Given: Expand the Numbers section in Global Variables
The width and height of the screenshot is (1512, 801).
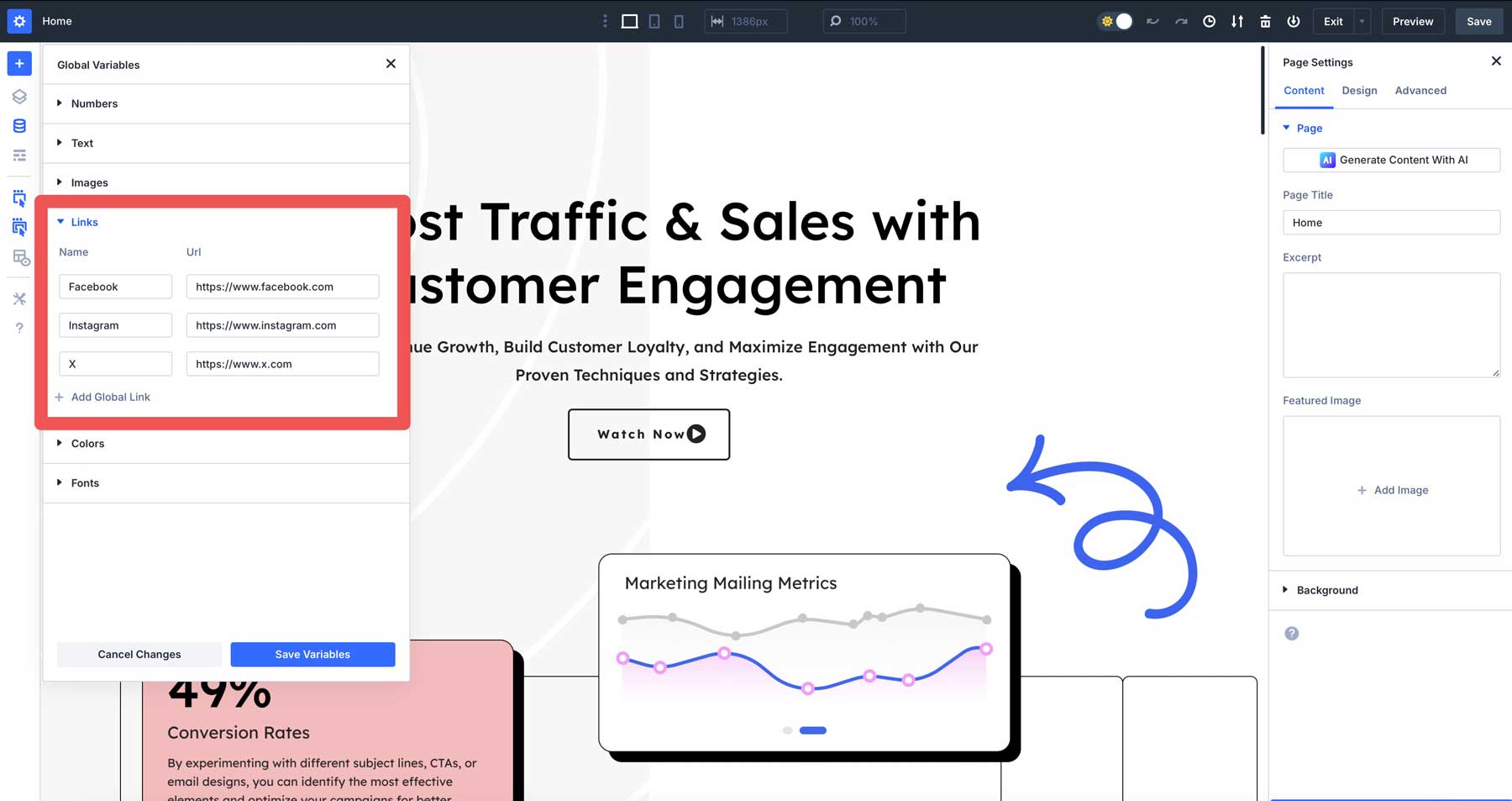Looking at the screenshot, I should tap(93, 103).
